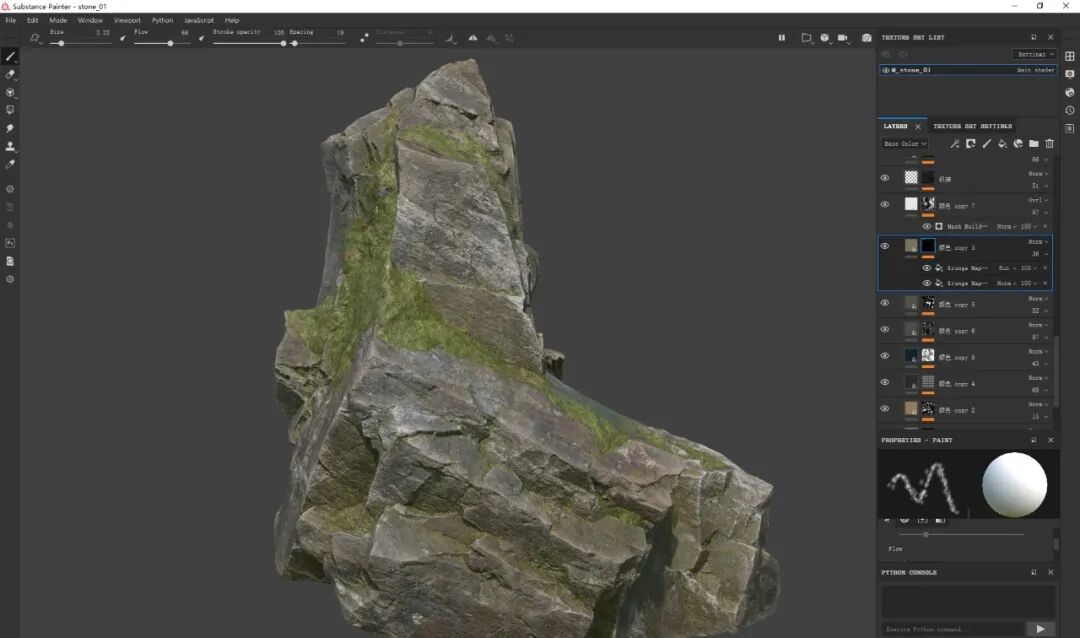Image resolution: width=1080 pixels, height=638 pixels.
Task: Open the texture set Settings dropdown
Action: 1035,54
